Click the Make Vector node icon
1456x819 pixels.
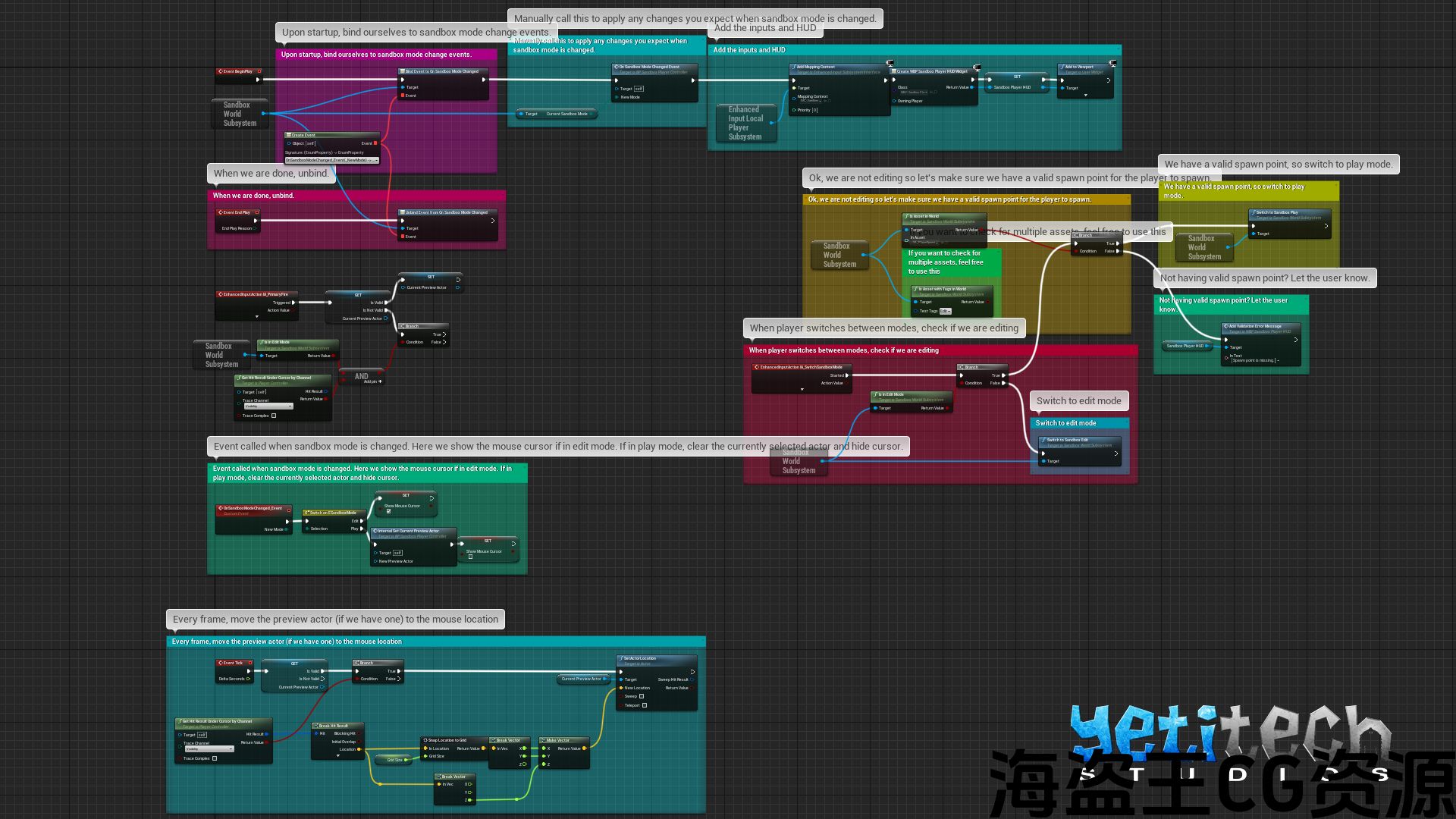click(x=543, y=740)
